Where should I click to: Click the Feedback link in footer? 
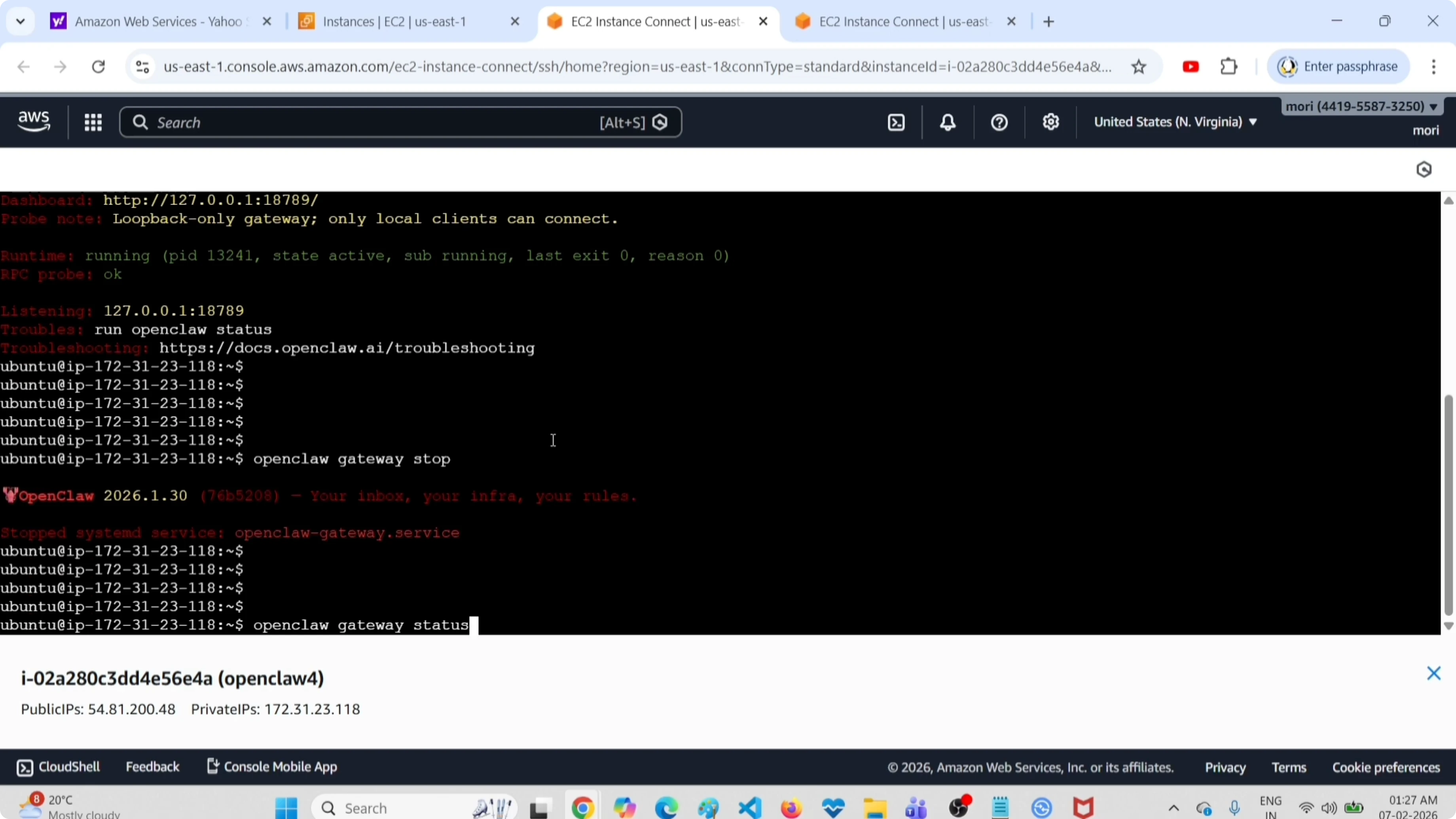click(x=152, y=767)
